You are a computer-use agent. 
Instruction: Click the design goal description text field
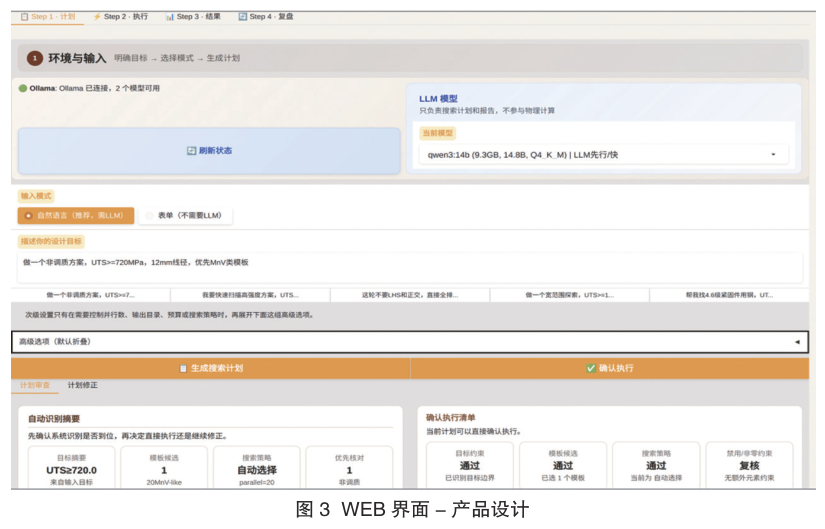coord(410,267)
